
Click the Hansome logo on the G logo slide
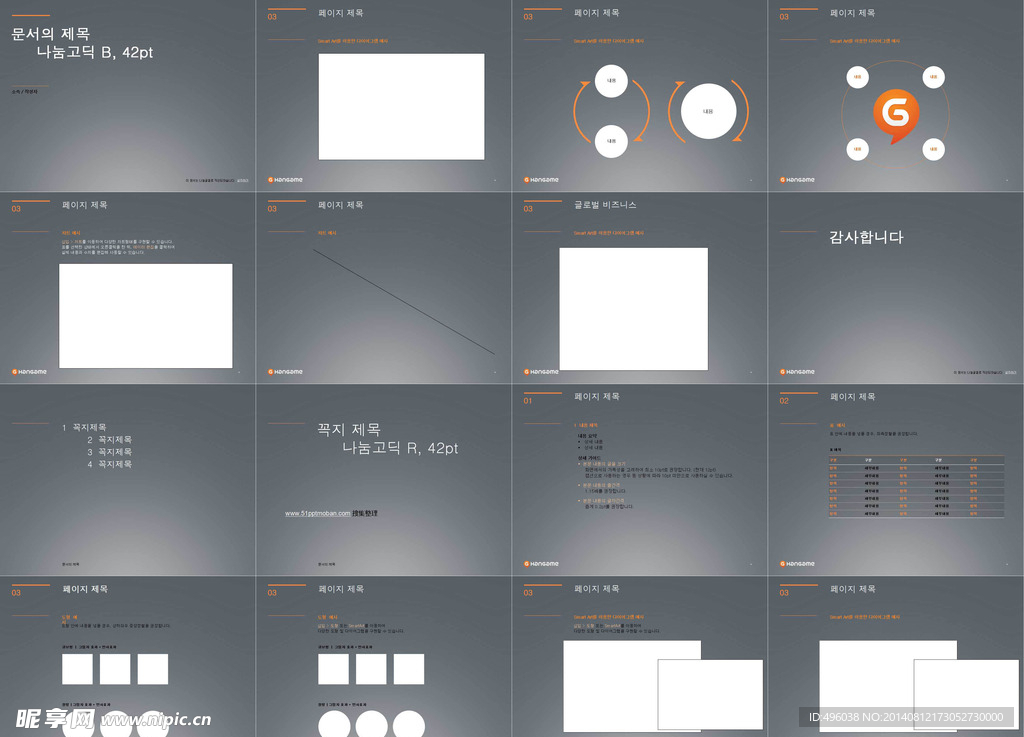click(797, 180)
